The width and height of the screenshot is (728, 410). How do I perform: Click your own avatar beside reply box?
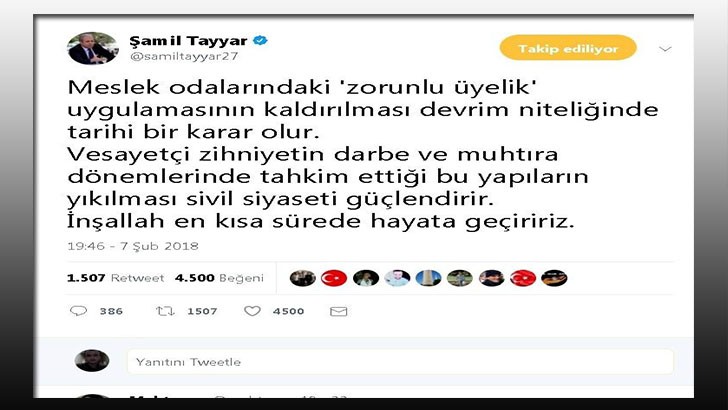(92, 361)
